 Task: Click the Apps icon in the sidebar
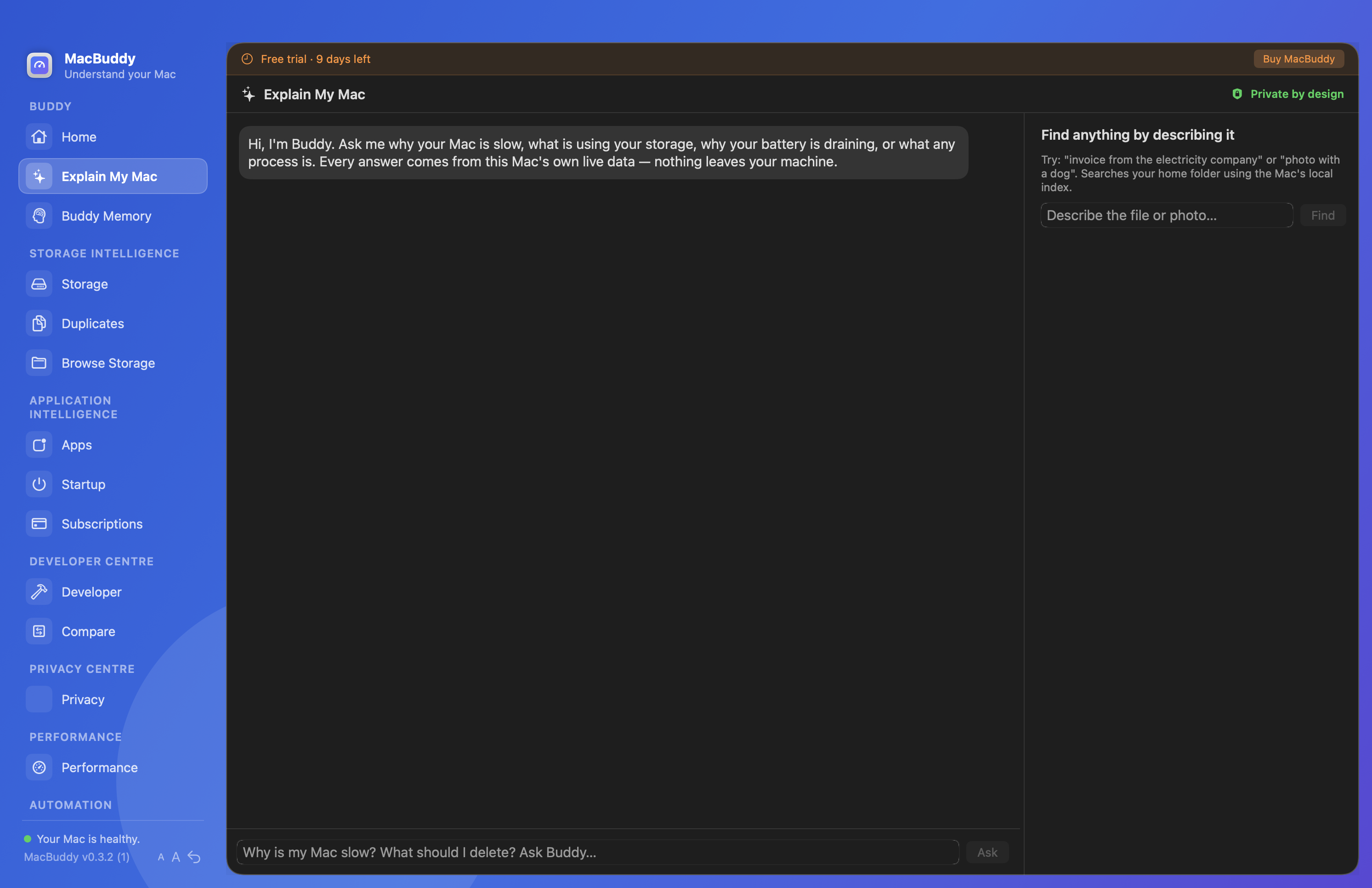pyautogui.click(x=39, y=444)
